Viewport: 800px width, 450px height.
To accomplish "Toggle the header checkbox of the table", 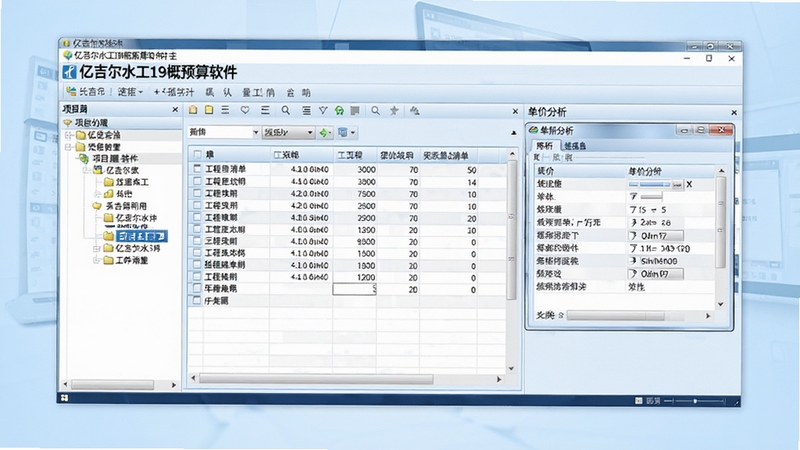I will [x=197, y=155].
